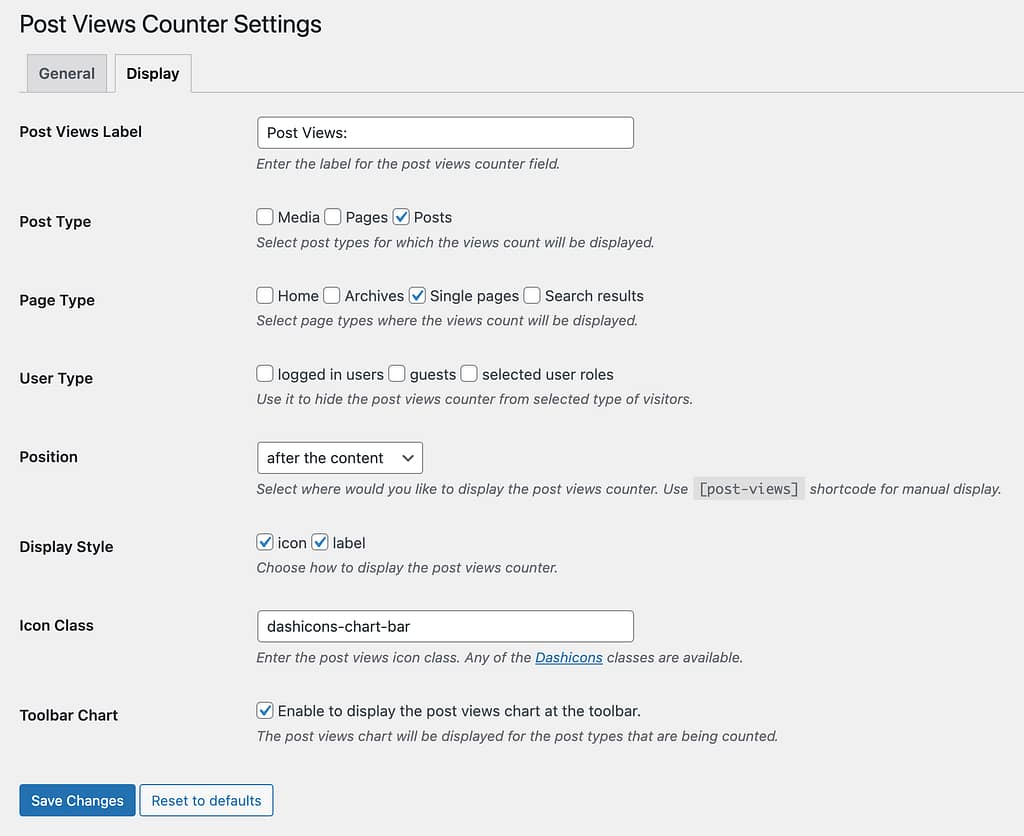Screen dimensions: 1024x836
Task: Open the Dashicons reference link
Action: click(x=569, y=657)
